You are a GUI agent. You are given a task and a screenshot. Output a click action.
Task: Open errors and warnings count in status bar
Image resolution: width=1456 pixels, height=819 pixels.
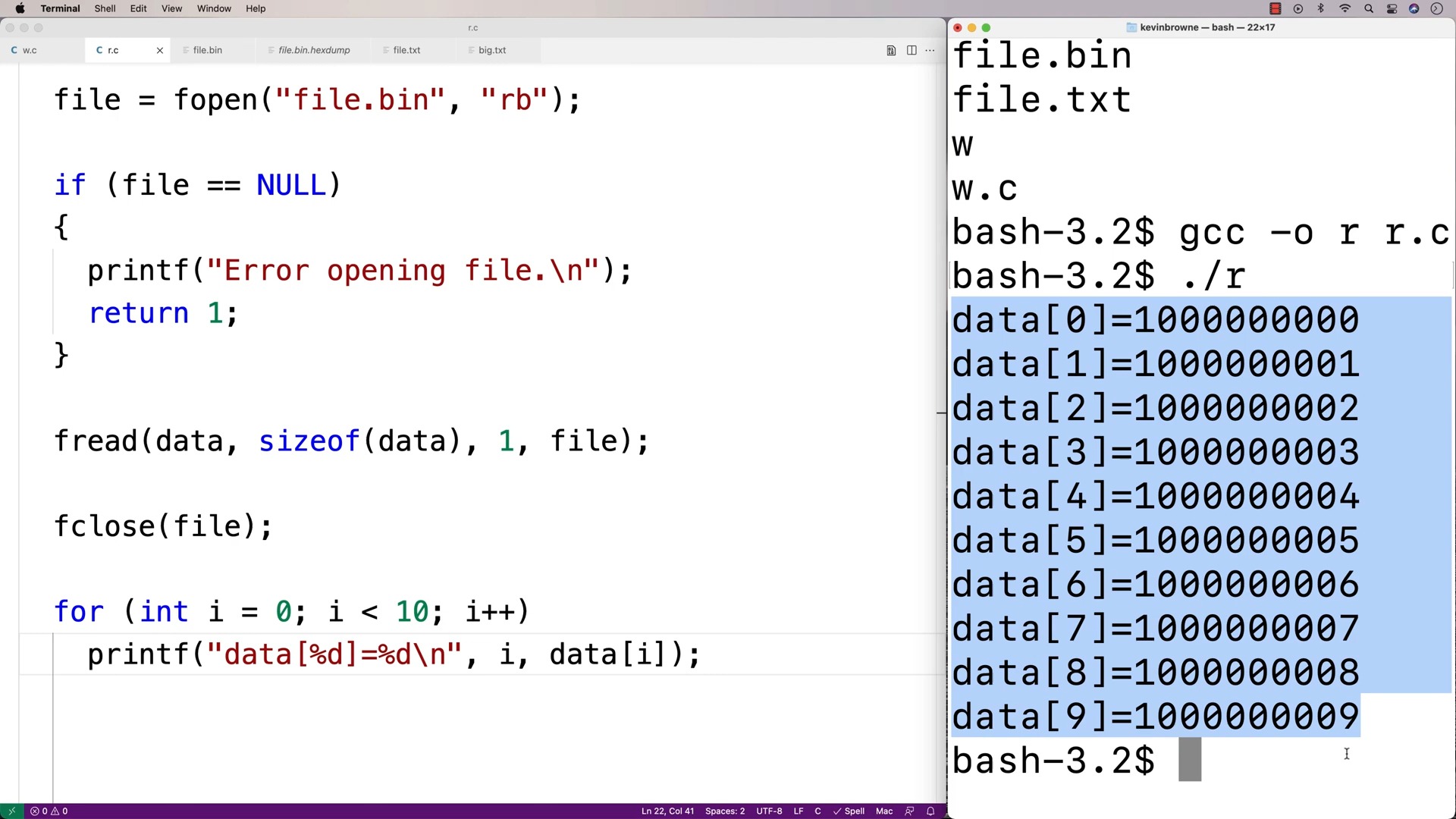click(x=49, y=811)
